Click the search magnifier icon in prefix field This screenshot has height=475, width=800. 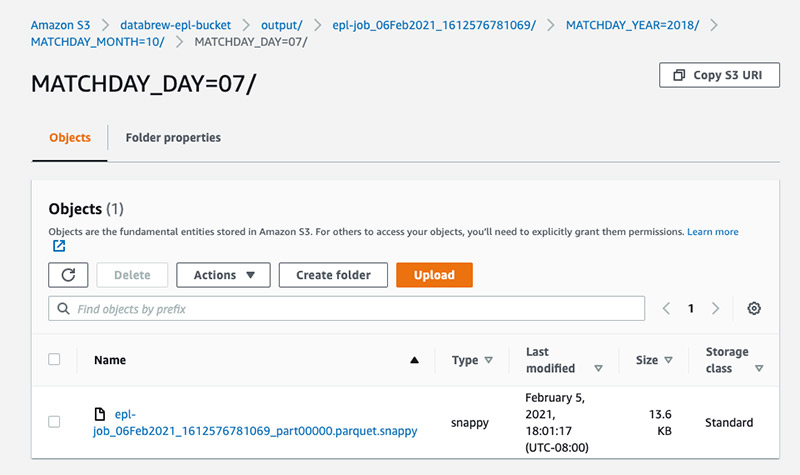(63, 309)
